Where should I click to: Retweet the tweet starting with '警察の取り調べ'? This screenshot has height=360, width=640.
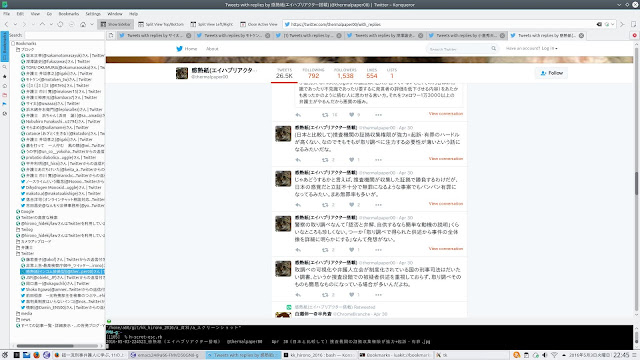325,250
